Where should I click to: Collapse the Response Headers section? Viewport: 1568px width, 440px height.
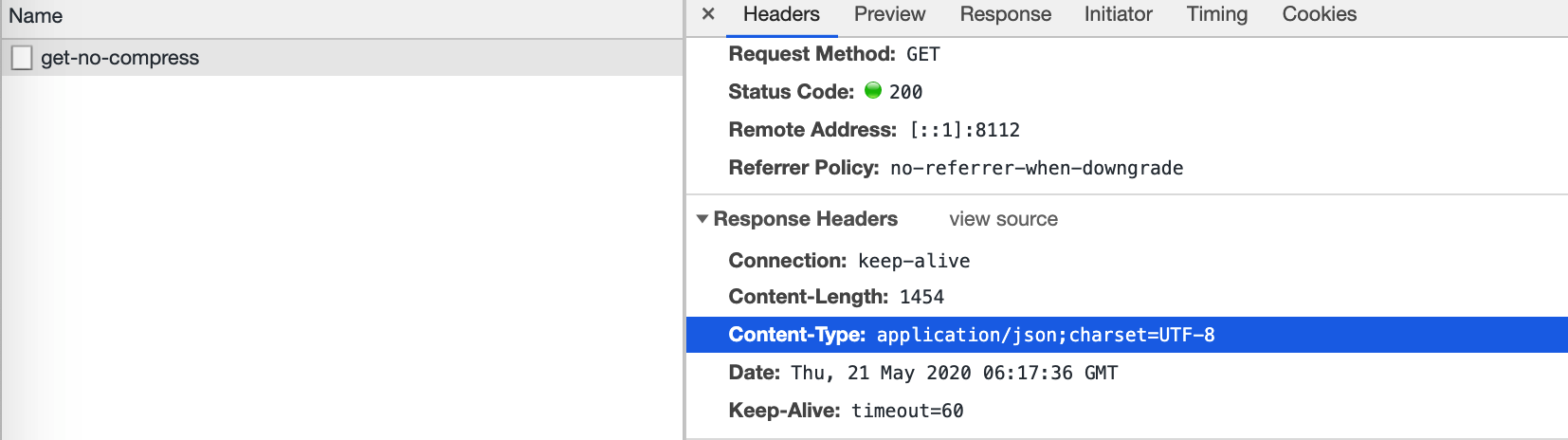[702, 219]
